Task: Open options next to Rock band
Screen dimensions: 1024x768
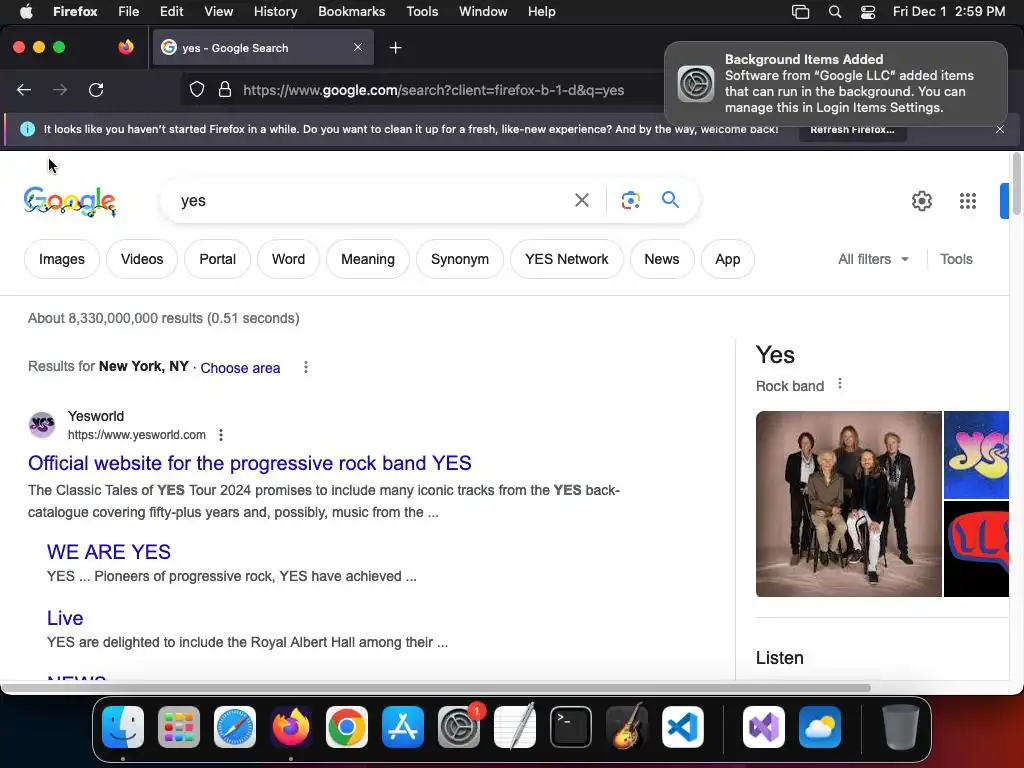Action: [x=840, y=384]
